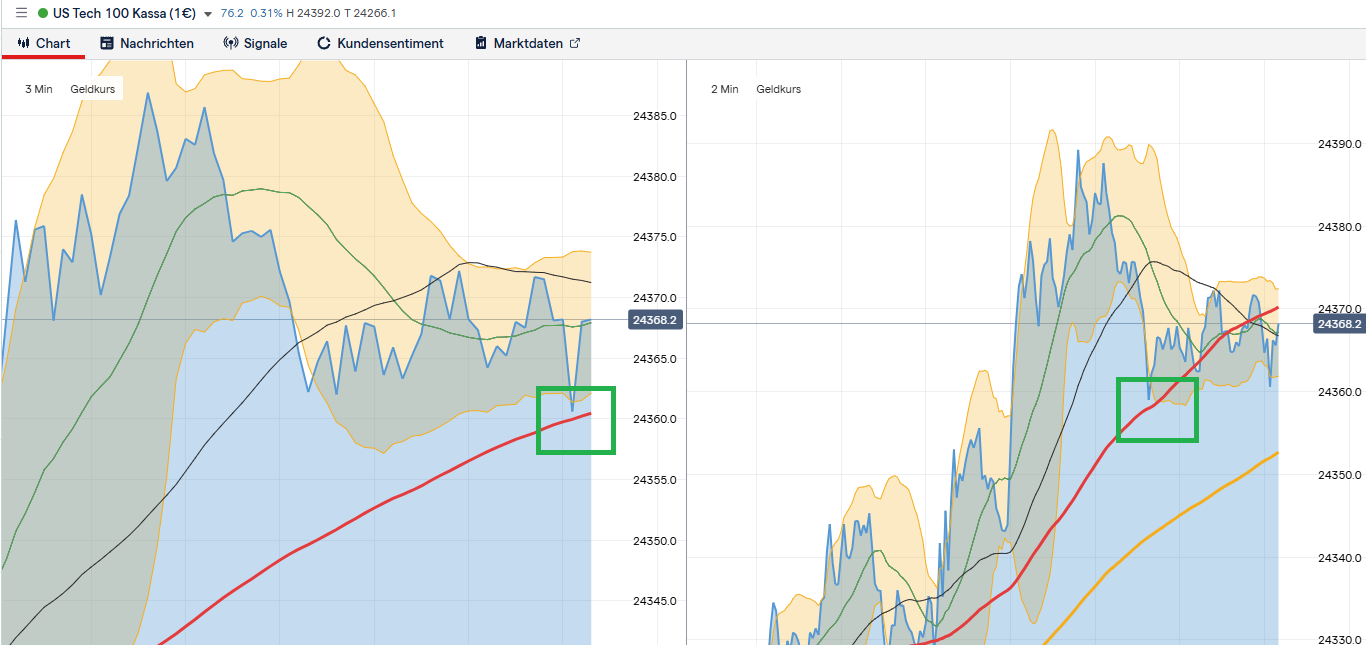Click the Kundensentiment circular icon
1366x645 pixels.
click(324, 43)
